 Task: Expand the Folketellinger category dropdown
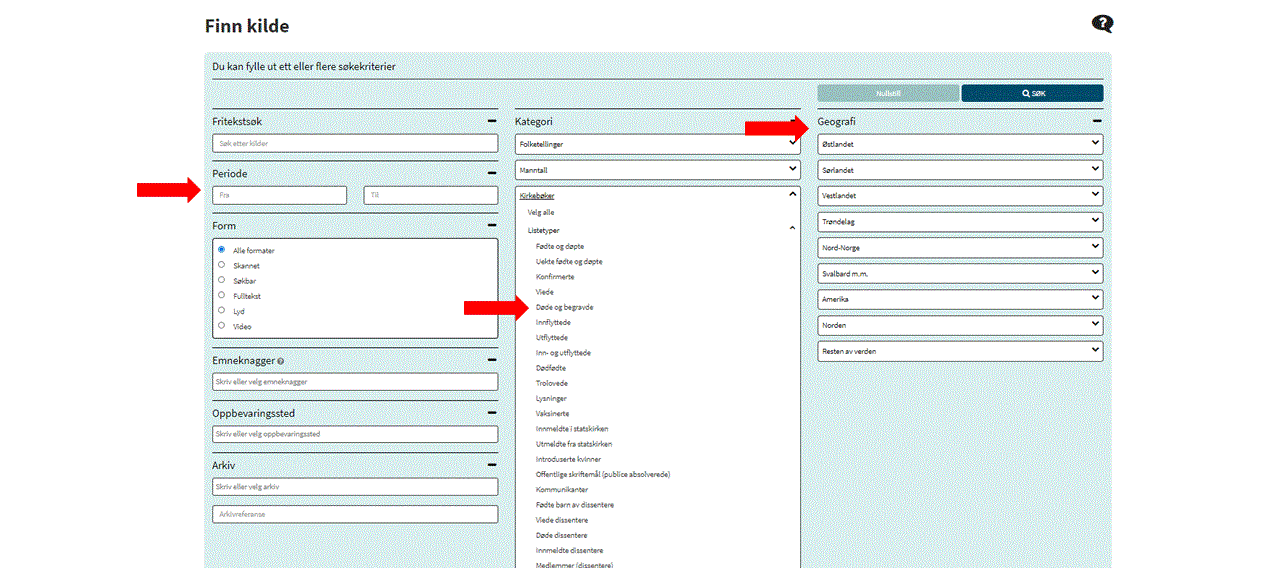[657, 144]
